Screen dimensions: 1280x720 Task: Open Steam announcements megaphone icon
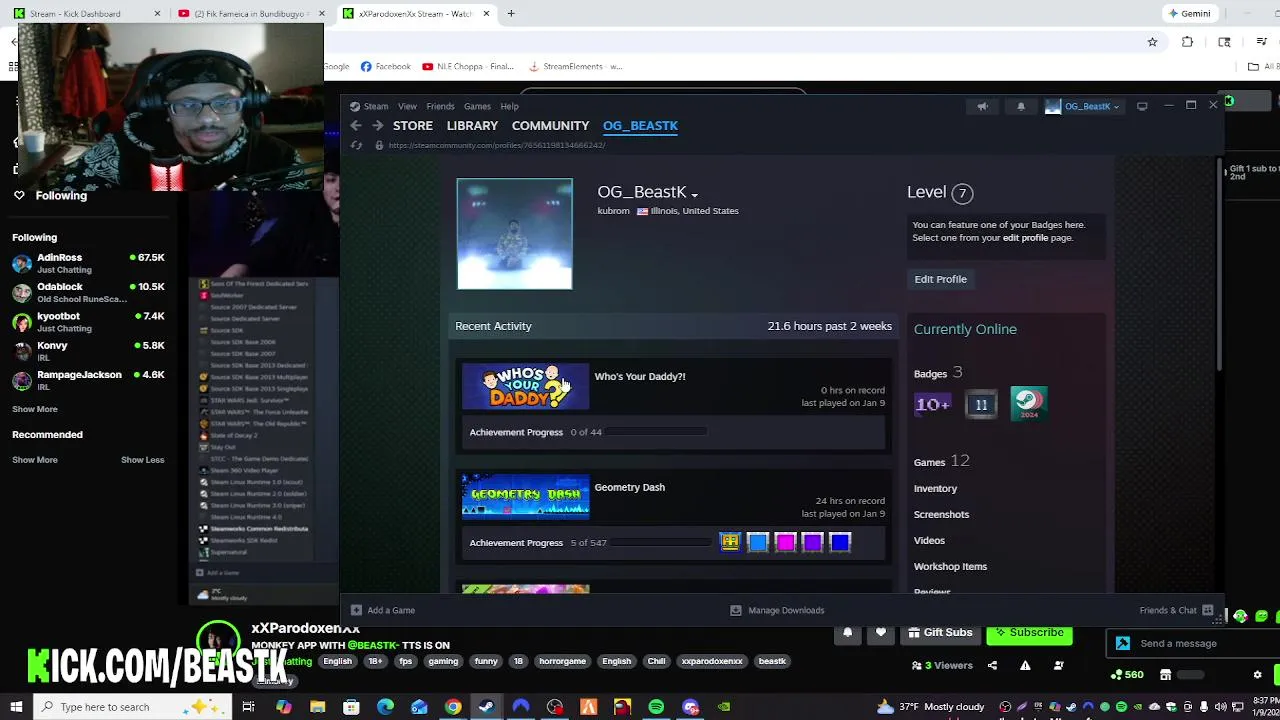coord(982,106)
